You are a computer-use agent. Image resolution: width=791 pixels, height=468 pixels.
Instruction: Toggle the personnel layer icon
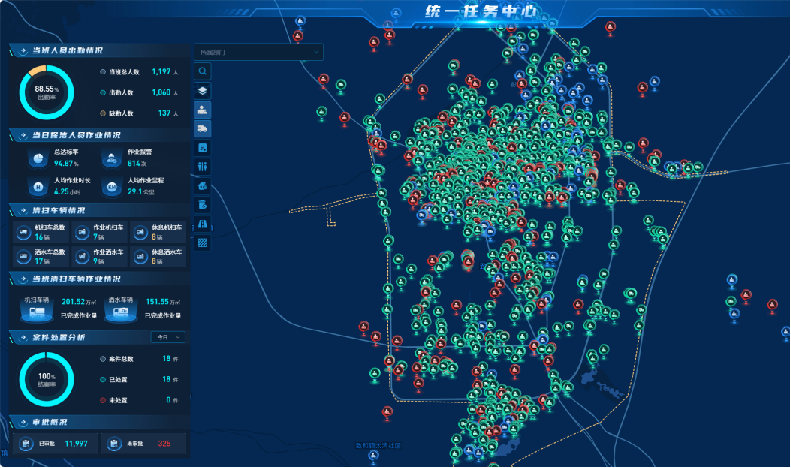(x=203, y=110)
